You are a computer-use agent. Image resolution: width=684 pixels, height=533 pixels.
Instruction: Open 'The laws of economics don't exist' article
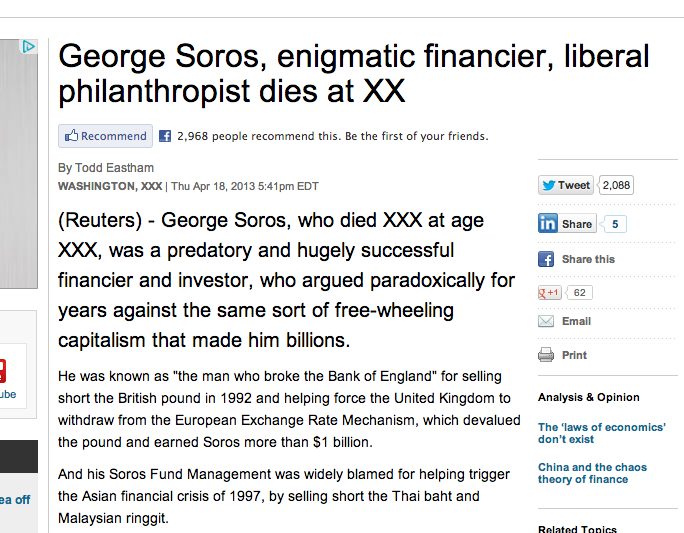[x=601, y=433]
